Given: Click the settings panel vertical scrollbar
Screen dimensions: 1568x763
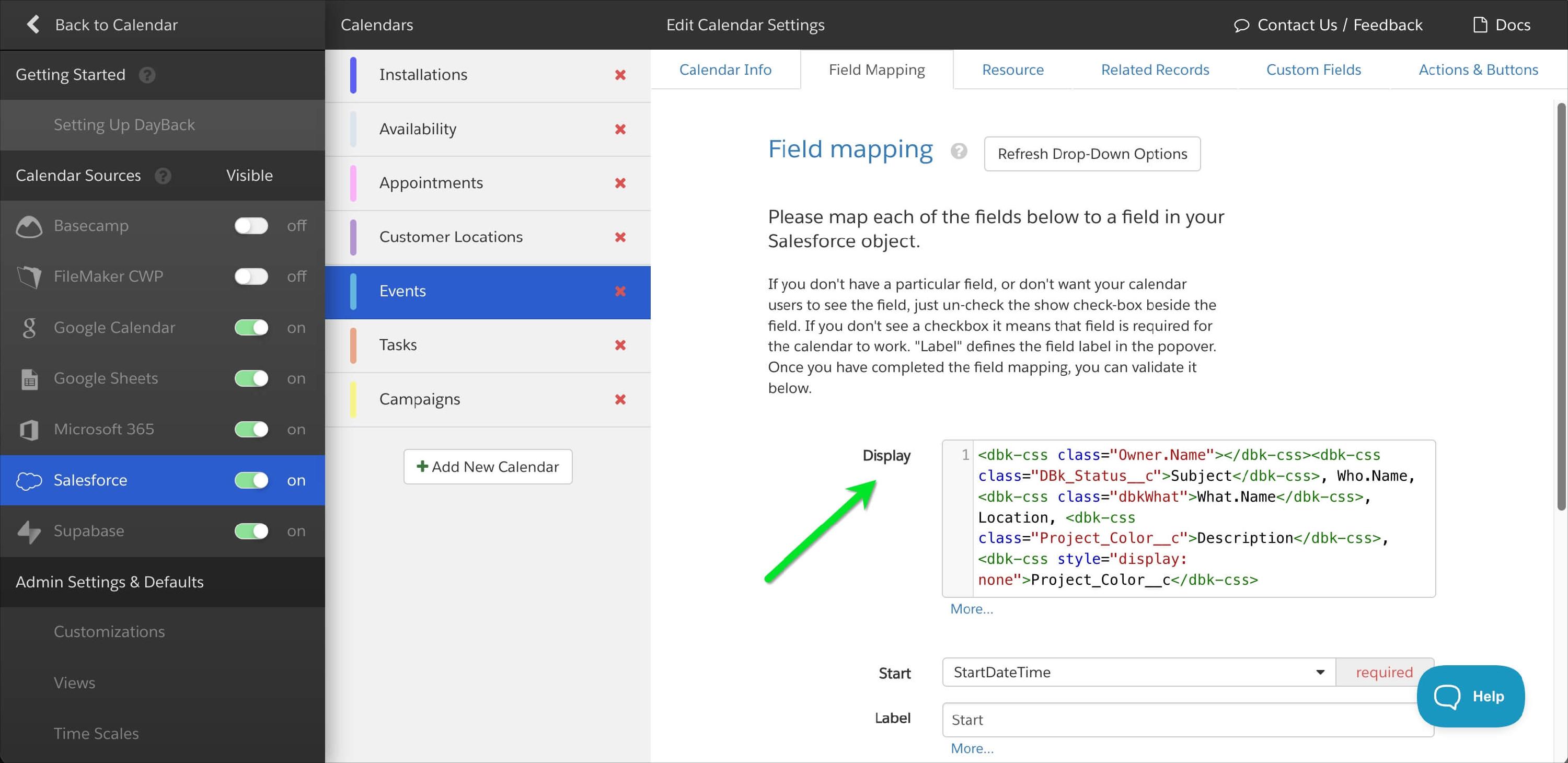Looking at the screenshot, I should pyautogui.click(x=1561, y=307).
